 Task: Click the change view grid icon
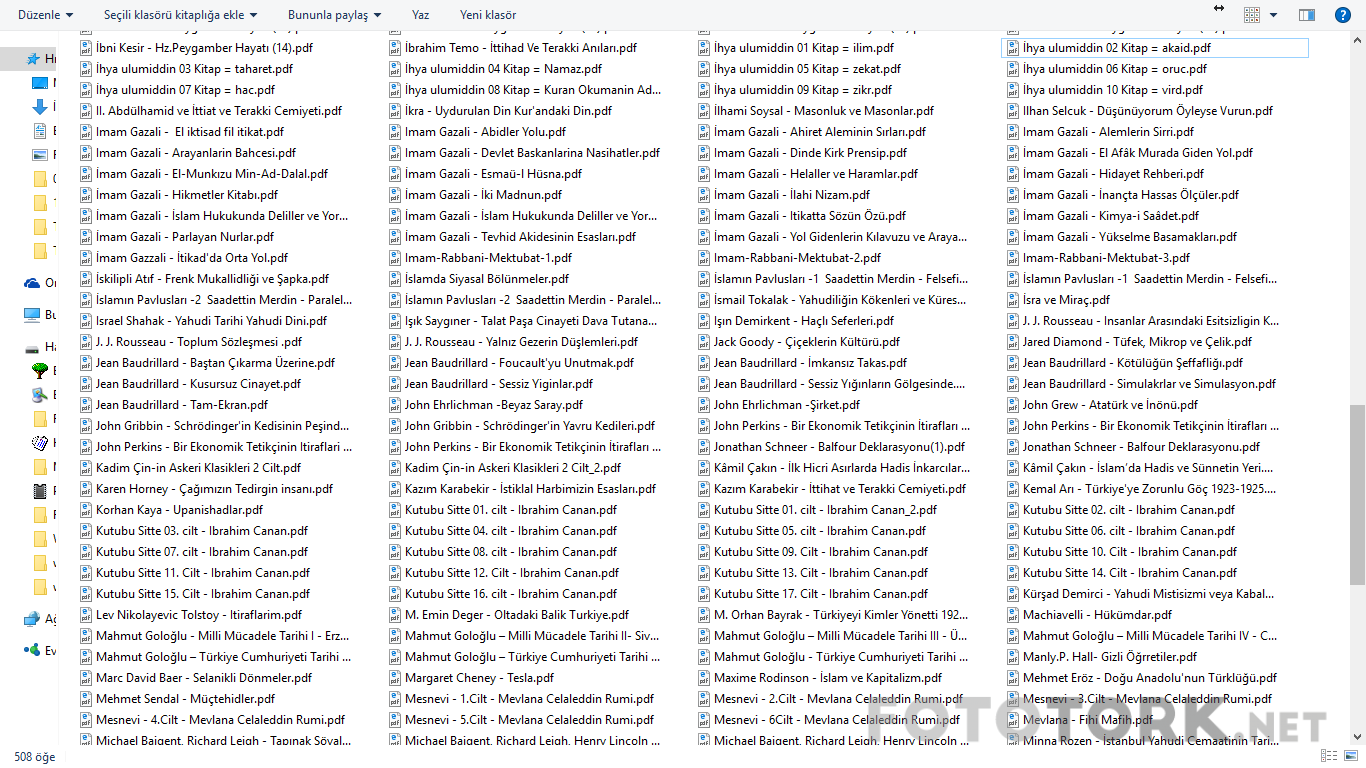pos(1252,15)
